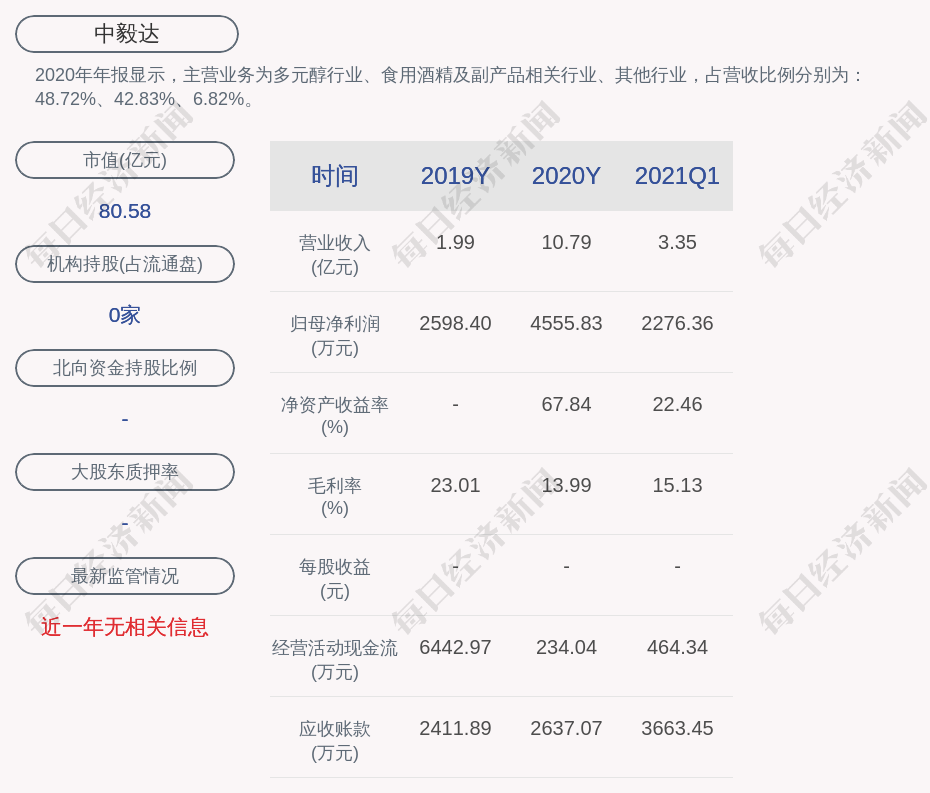Viewport: 930px width, 793px height.
Task: Select the 北向资金持股比例 pill
Action: (x=125, y=368)
